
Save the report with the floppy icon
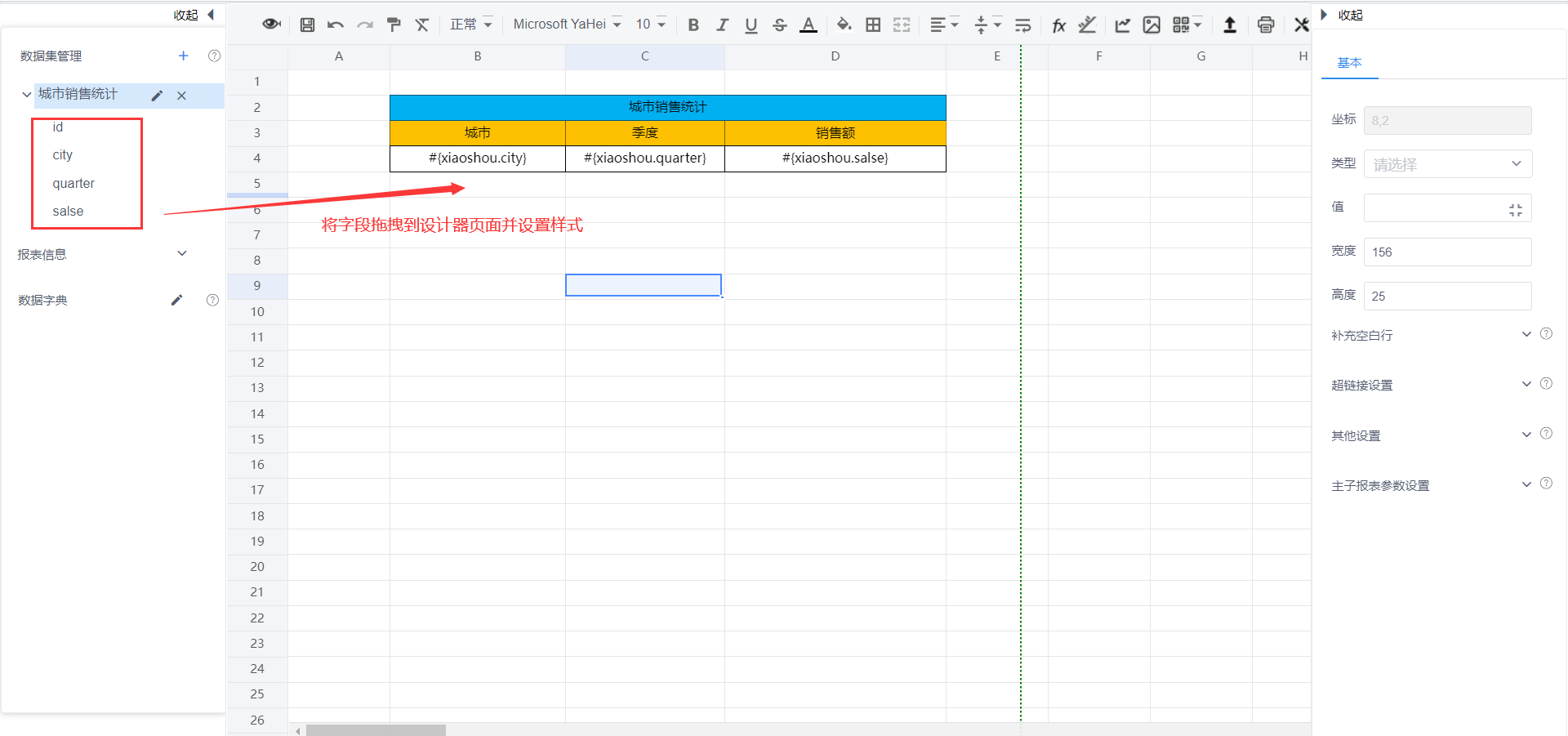tap(307, 25)
